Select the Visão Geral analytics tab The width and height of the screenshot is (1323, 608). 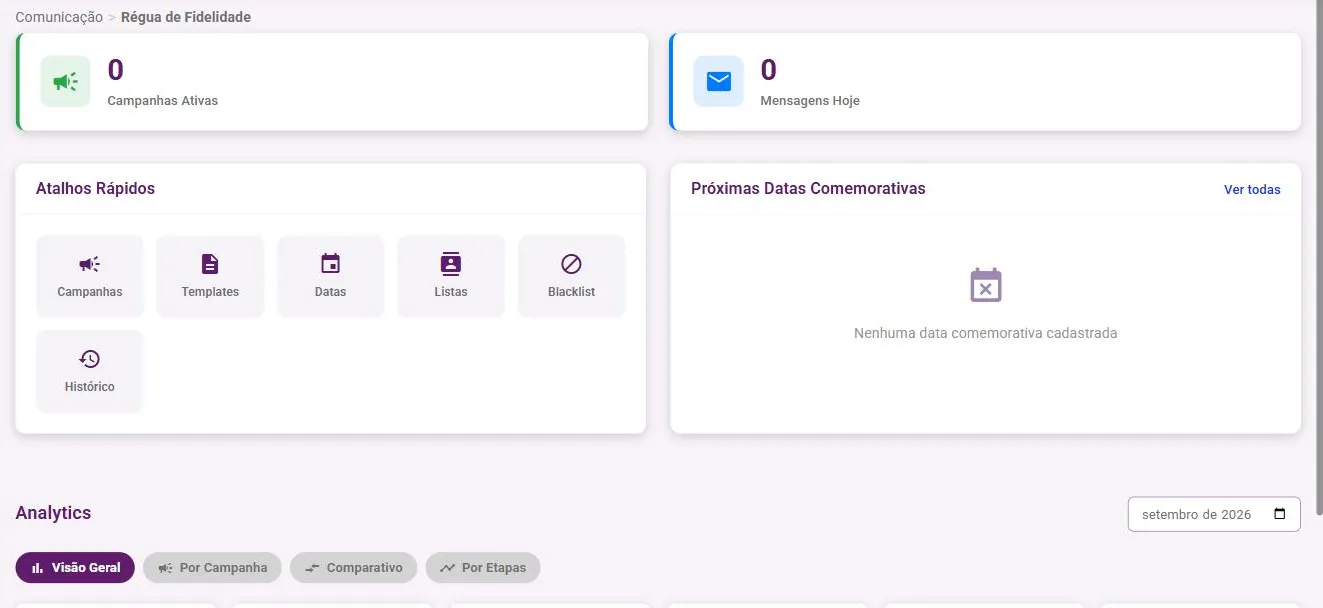(75, 568)
